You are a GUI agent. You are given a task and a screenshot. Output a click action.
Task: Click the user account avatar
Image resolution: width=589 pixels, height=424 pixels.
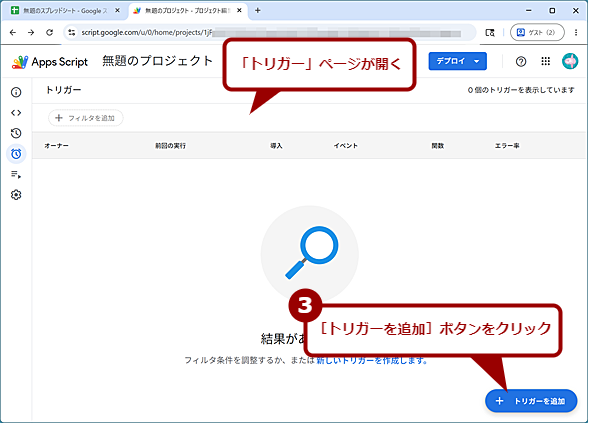coord(569,61)
